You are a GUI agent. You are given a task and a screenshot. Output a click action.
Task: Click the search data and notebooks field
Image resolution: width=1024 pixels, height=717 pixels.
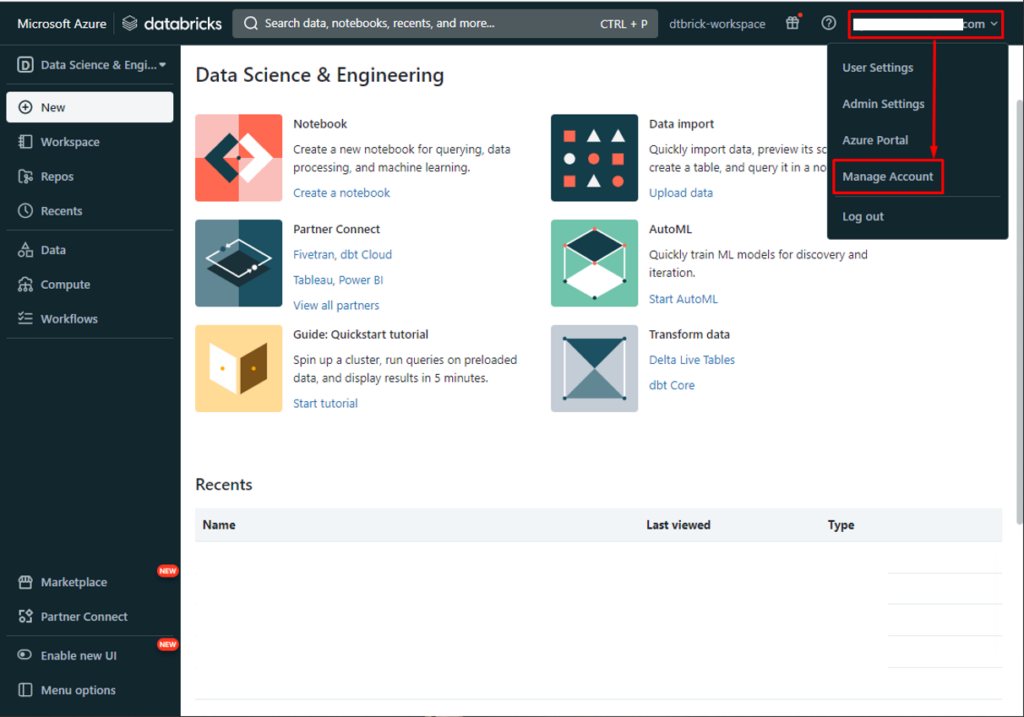430,24
